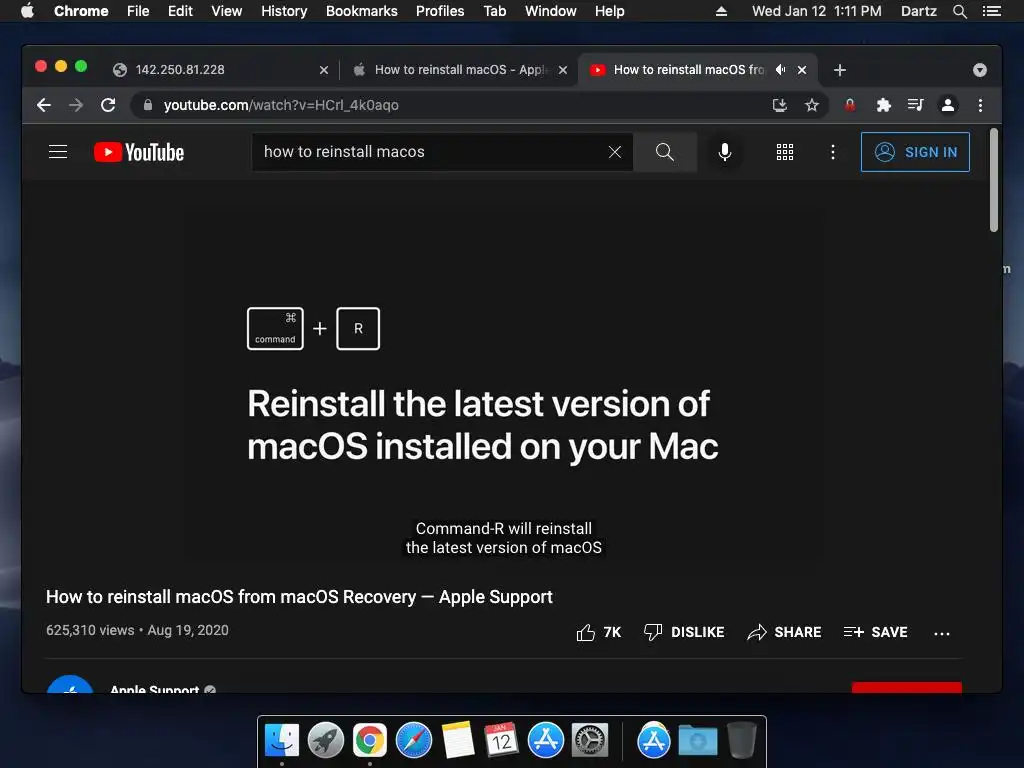Close the active YouTube tab
This screenshot has width=1024, height=768.
point(801,70)
